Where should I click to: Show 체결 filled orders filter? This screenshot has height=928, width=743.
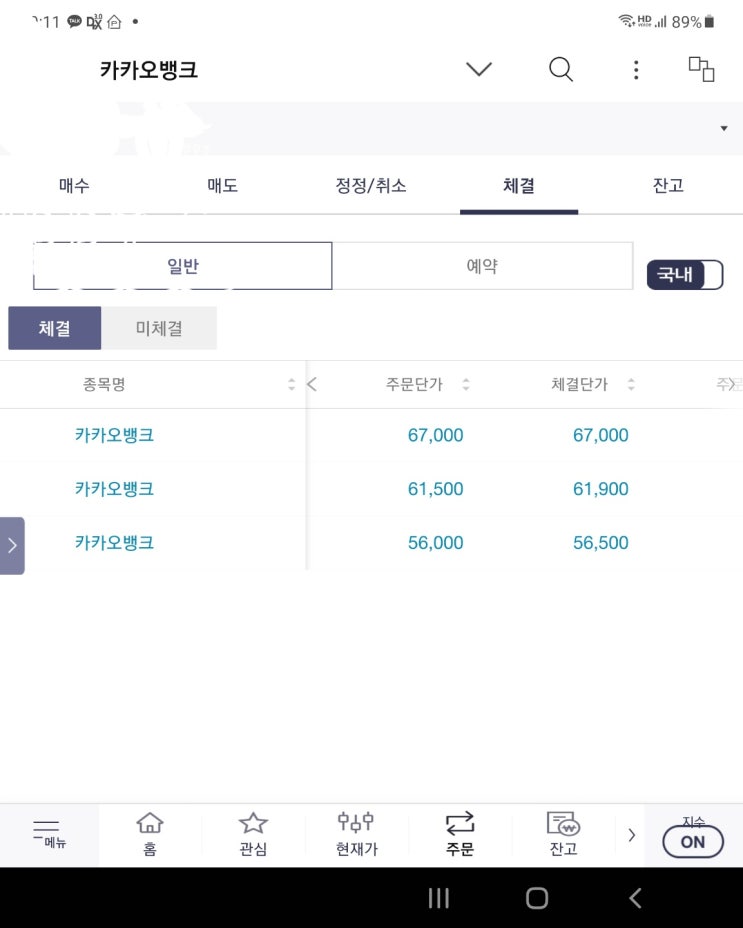pyautogui.click(x=54, y=328)
